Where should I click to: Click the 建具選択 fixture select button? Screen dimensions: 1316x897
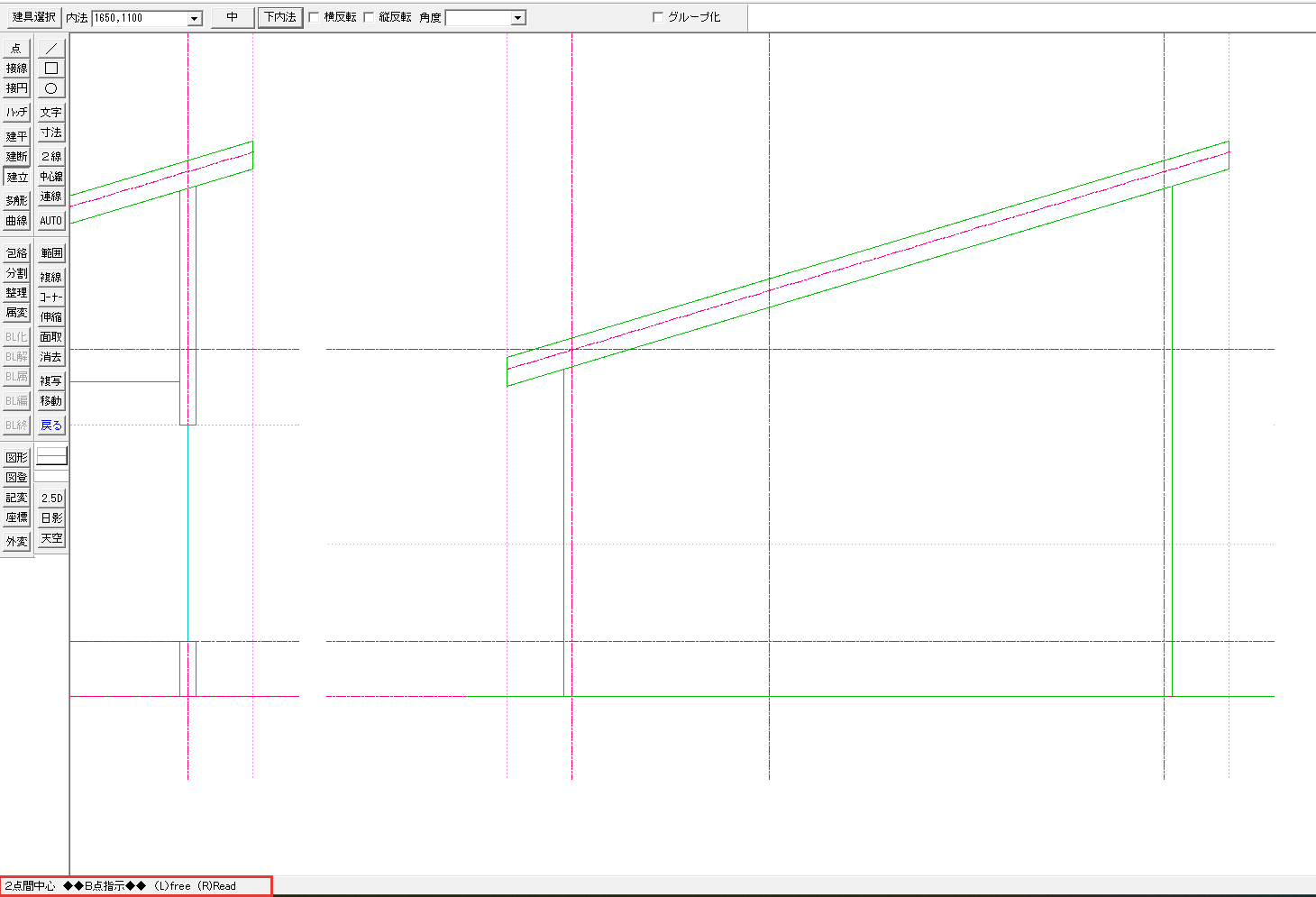(x=34, y=17)
